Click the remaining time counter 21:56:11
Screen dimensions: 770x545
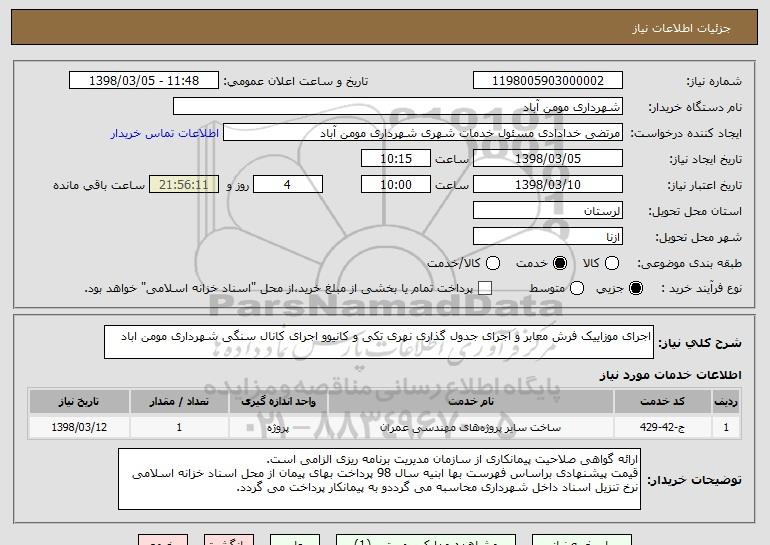pyautogui.click(x=184, y=185)
